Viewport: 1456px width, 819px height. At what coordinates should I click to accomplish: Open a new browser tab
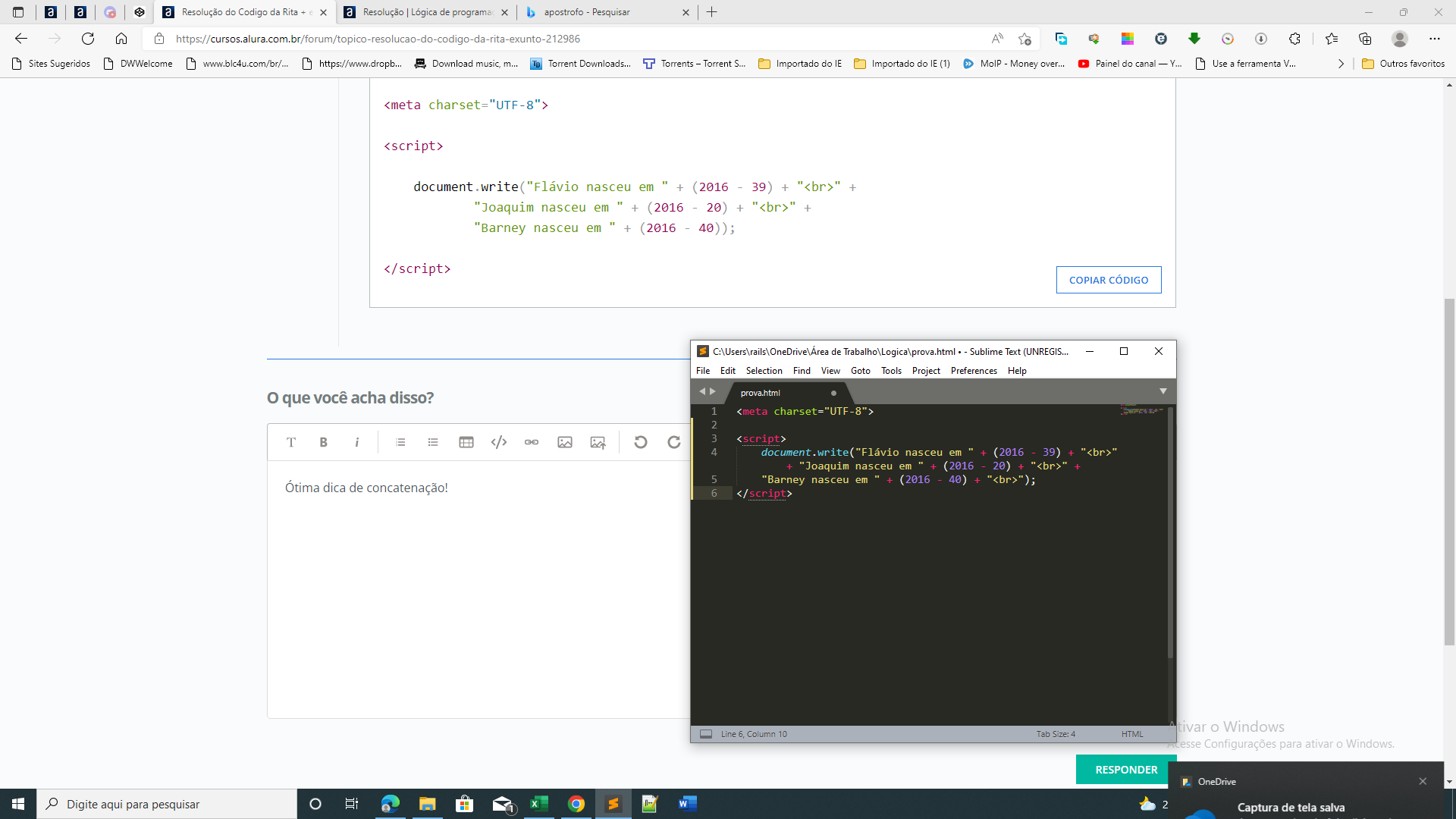711,12
